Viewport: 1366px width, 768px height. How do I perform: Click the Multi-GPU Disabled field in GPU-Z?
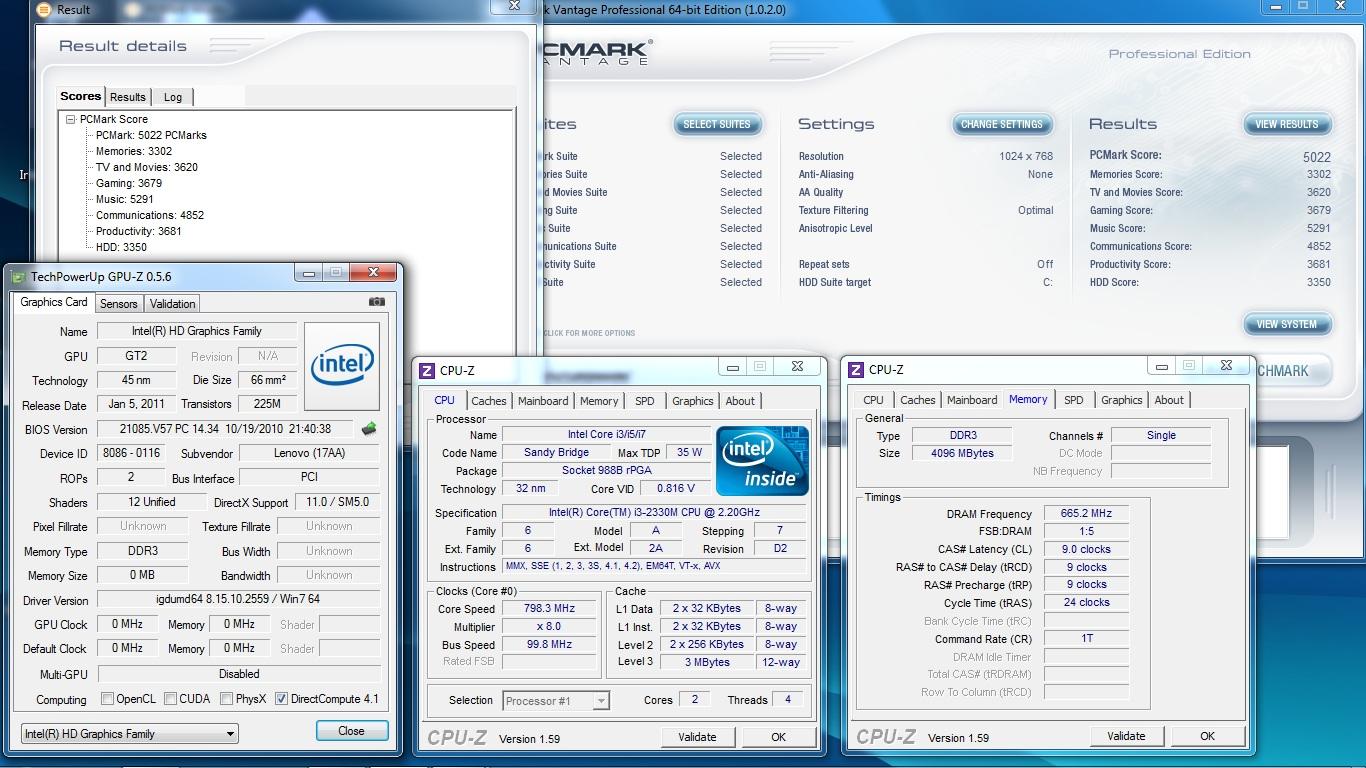pos(239,674)
